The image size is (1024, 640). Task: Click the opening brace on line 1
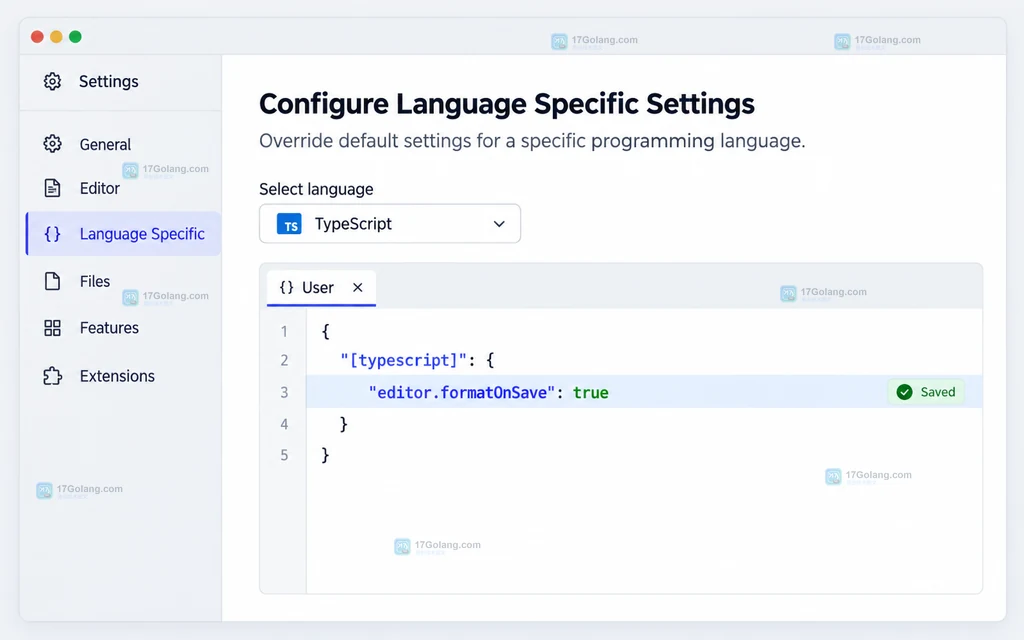(x=326, y=332)
